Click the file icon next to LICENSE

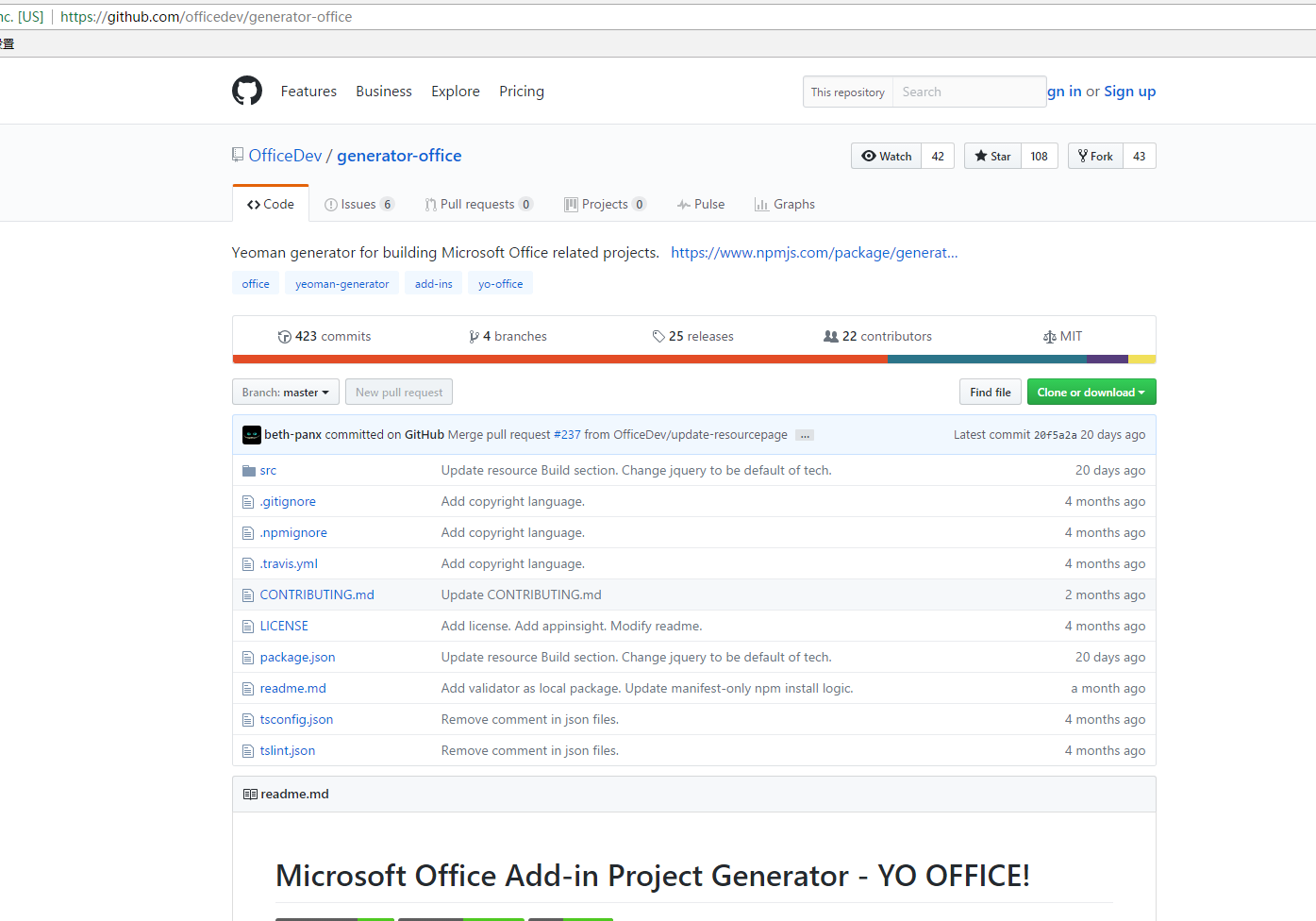248,627
